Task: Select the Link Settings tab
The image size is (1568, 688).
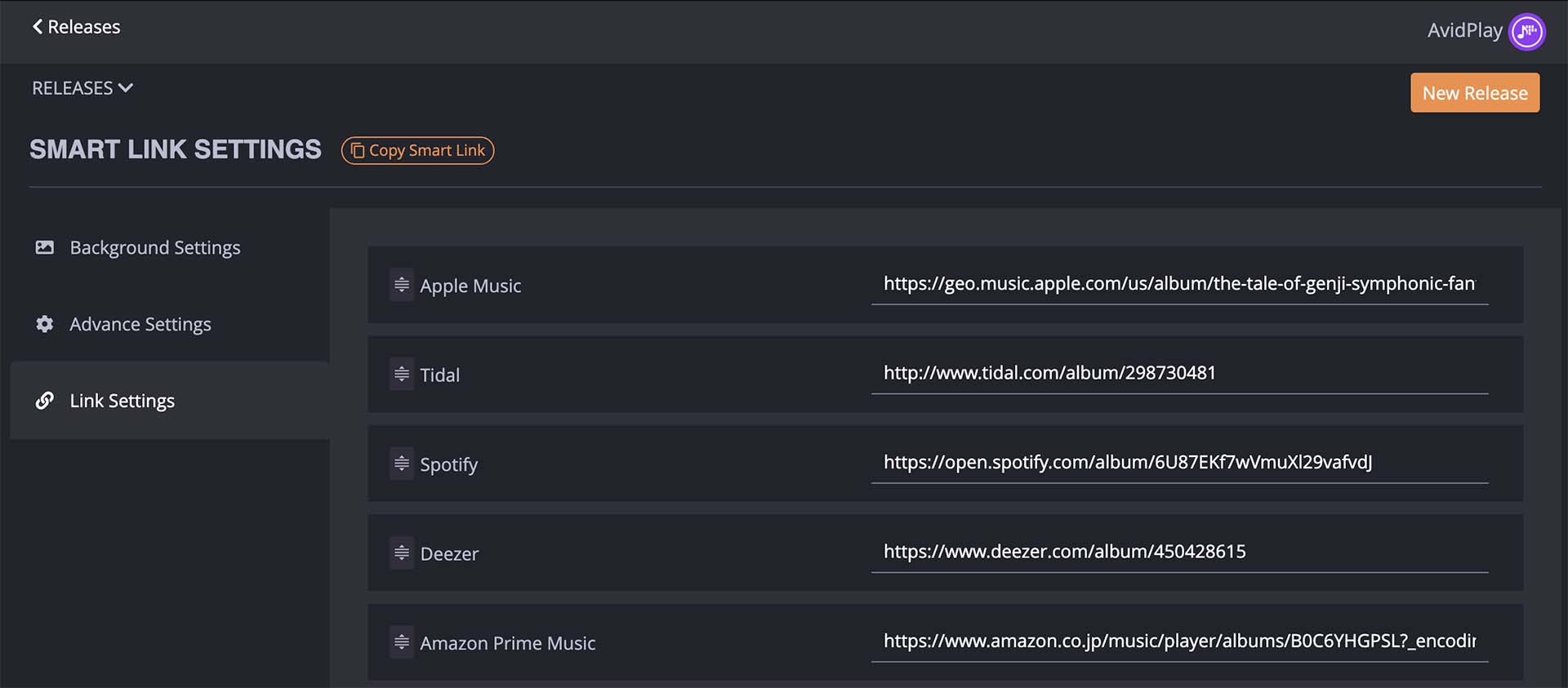Action: point(122,401)
